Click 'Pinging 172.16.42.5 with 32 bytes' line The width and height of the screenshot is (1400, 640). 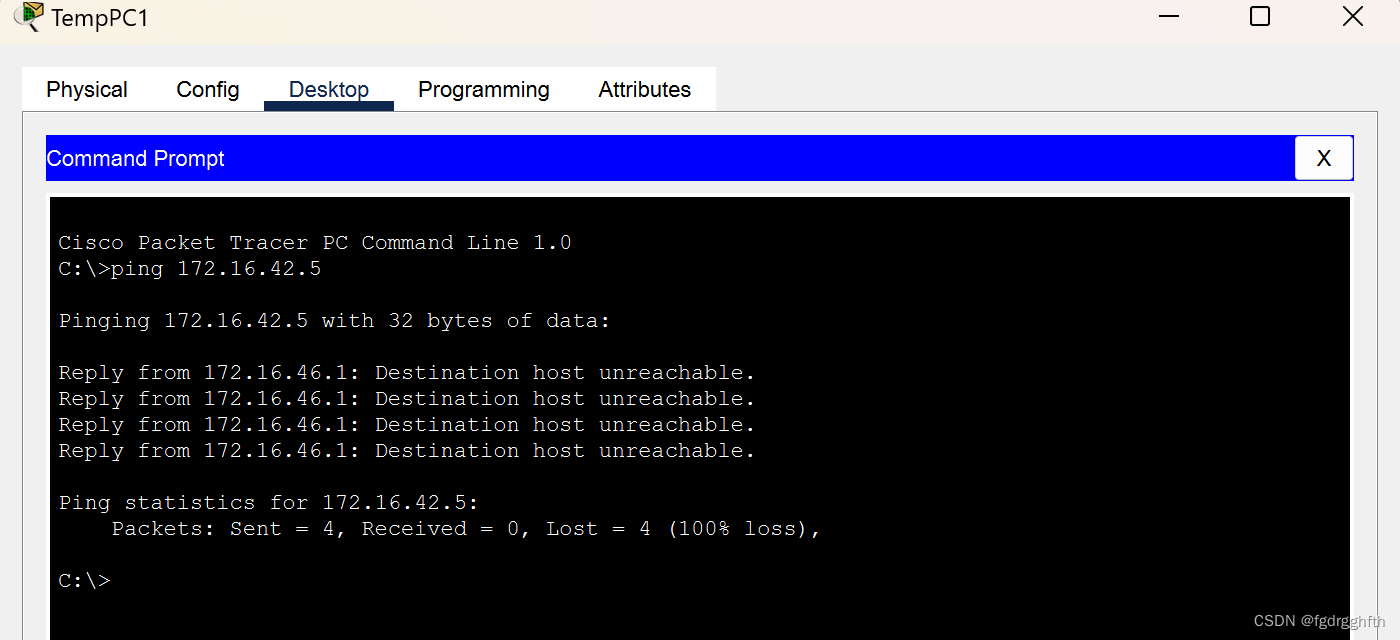coord(334,321)
